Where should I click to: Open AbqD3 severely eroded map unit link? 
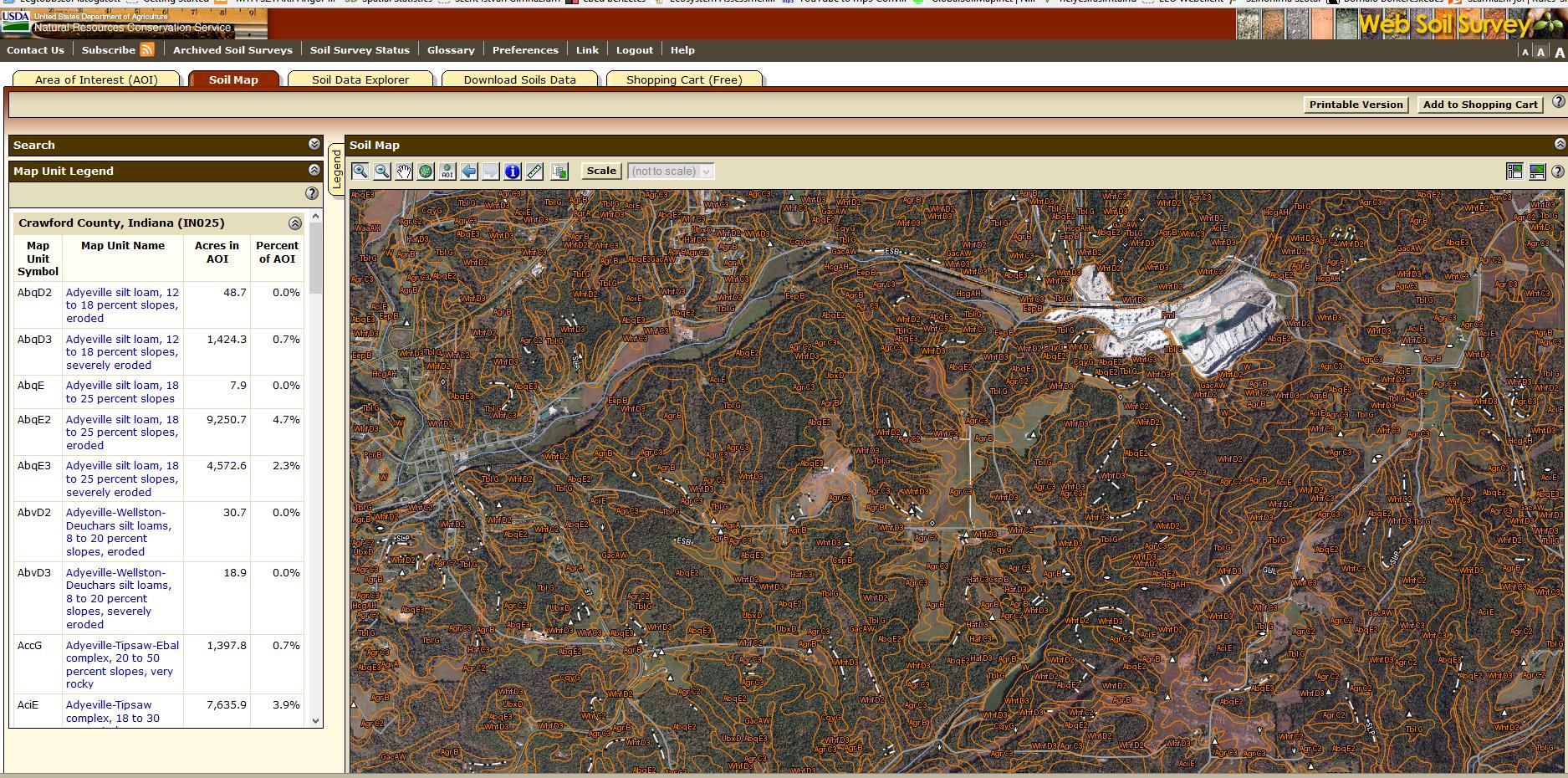(122, 352)
